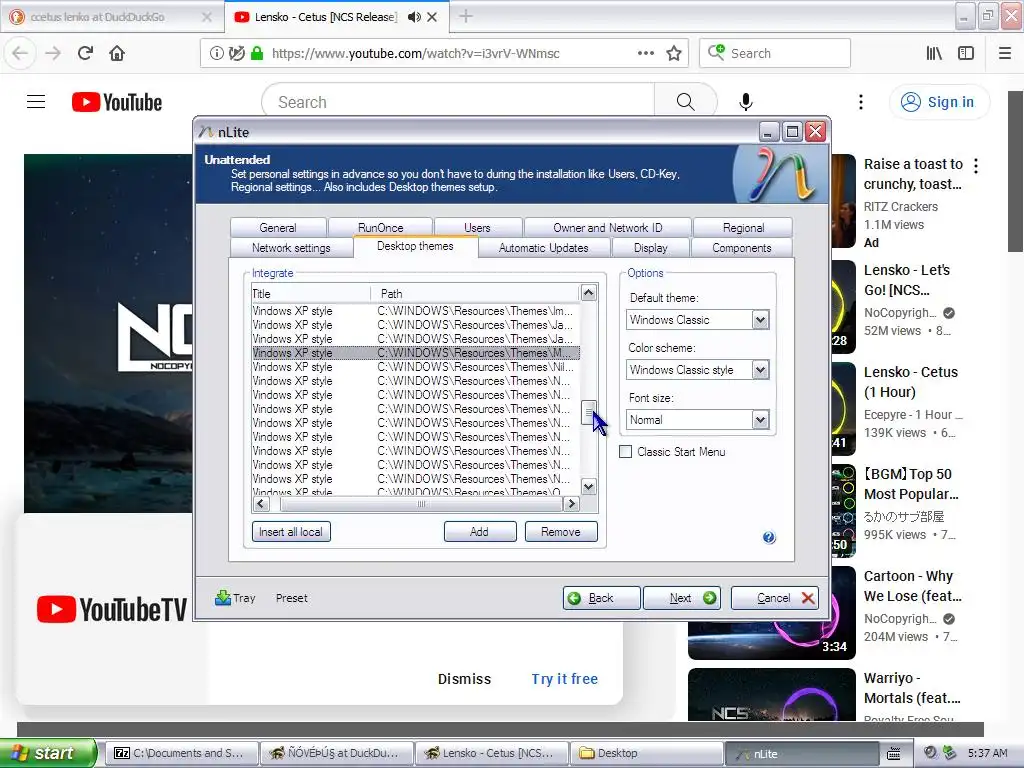Switch to the General tab
This screenshot has height=768, width=1024.
tap(278, 227)
